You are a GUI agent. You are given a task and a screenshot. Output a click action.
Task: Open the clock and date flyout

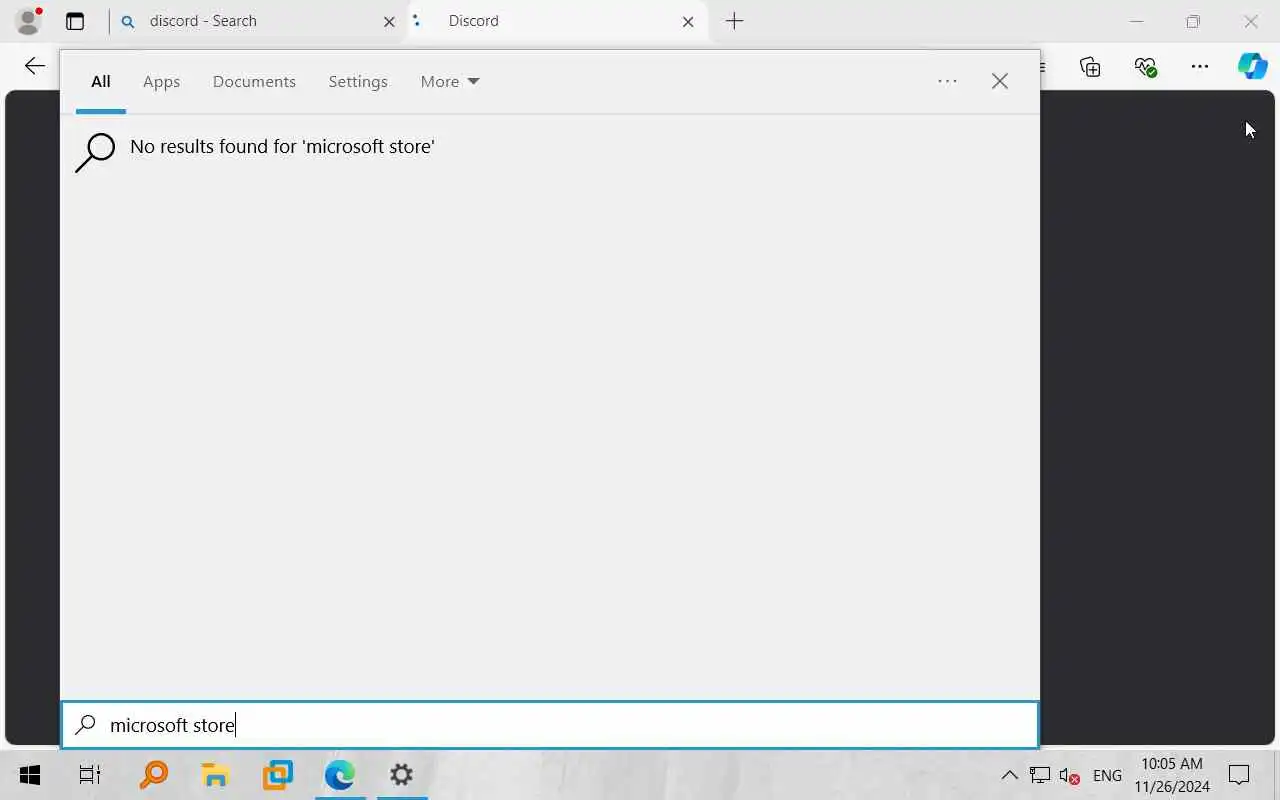[1172, 775]
